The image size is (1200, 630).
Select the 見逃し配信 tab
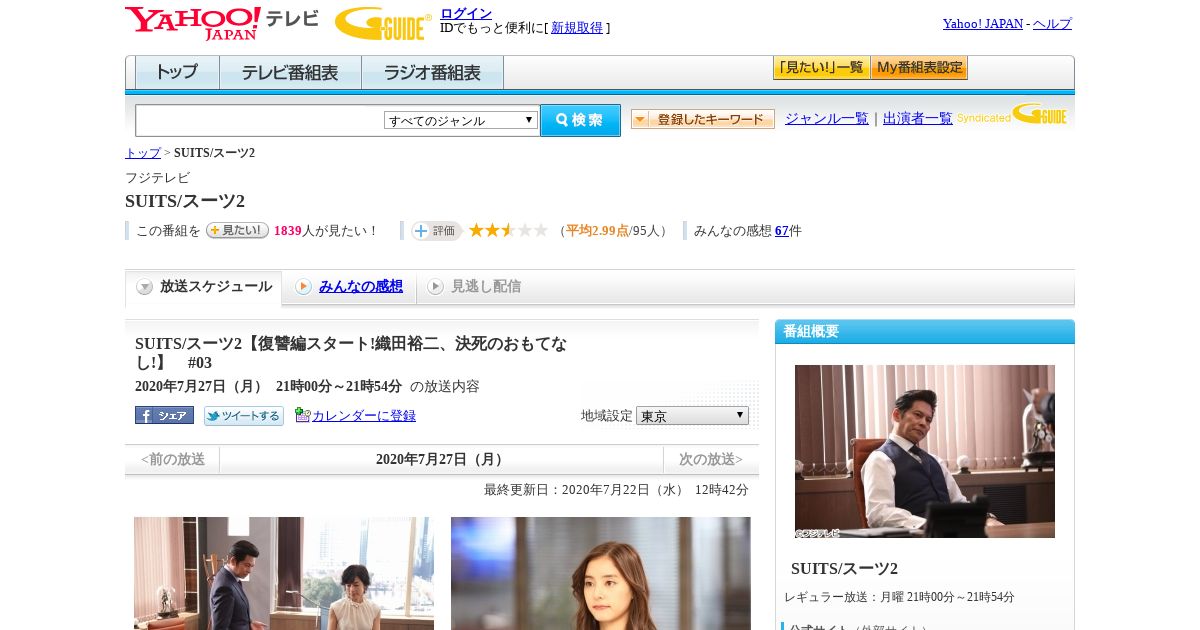[x=474, y=287]
